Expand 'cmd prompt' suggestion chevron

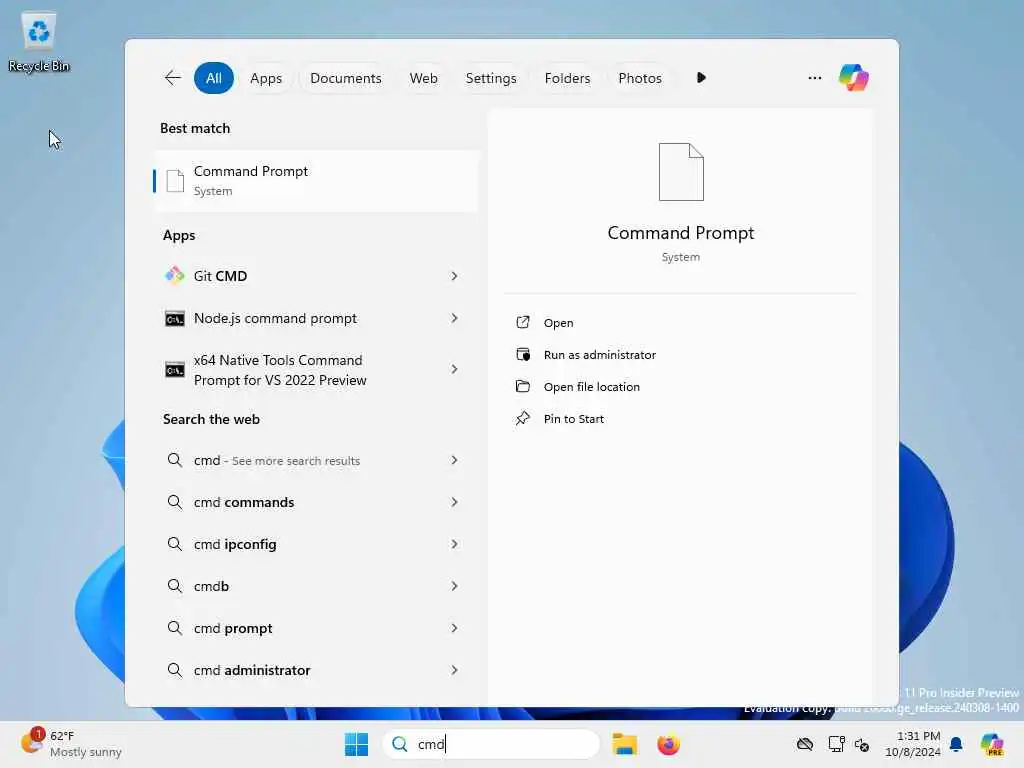(454, 628)
